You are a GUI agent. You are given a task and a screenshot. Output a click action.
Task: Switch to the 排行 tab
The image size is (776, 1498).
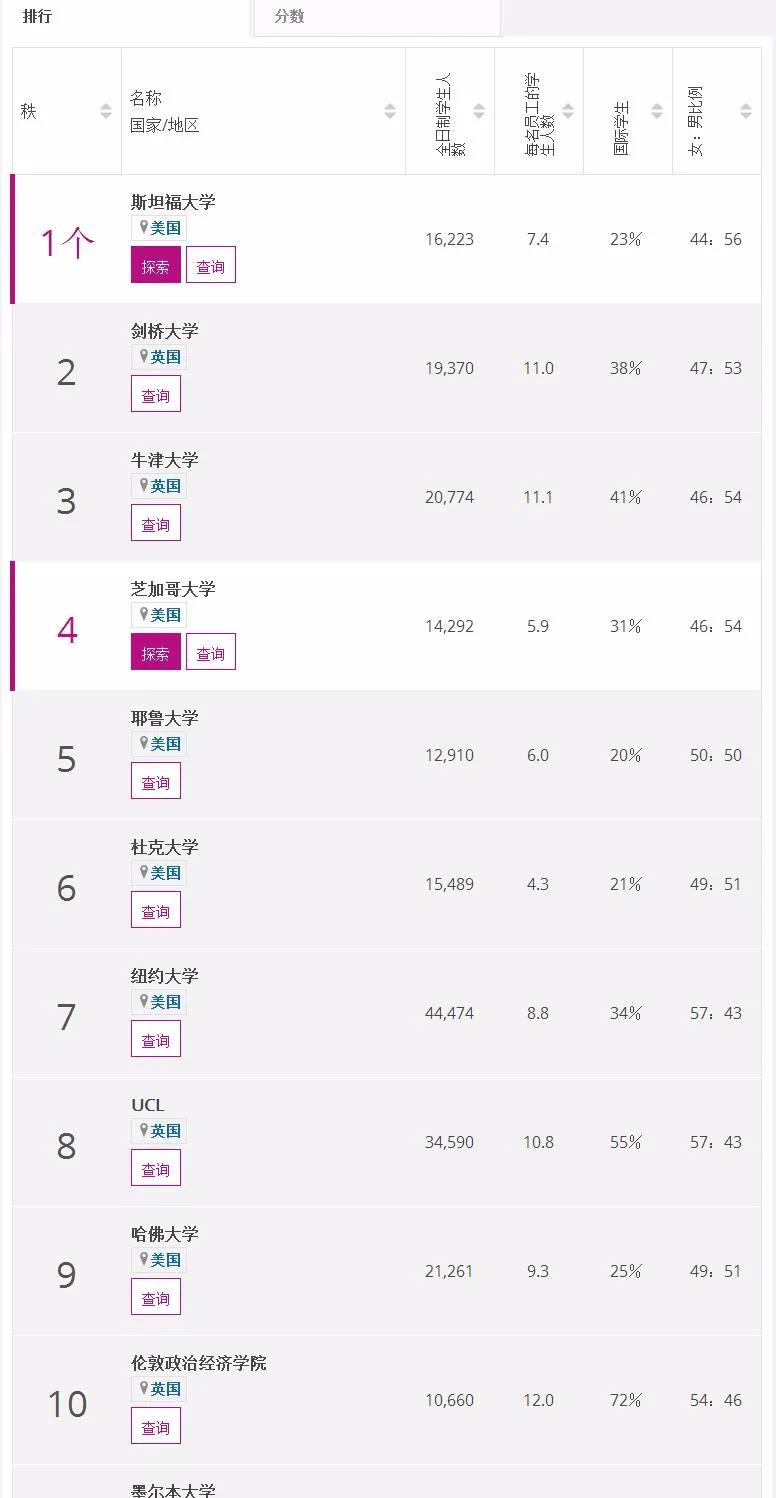click(x=37, y=16)
